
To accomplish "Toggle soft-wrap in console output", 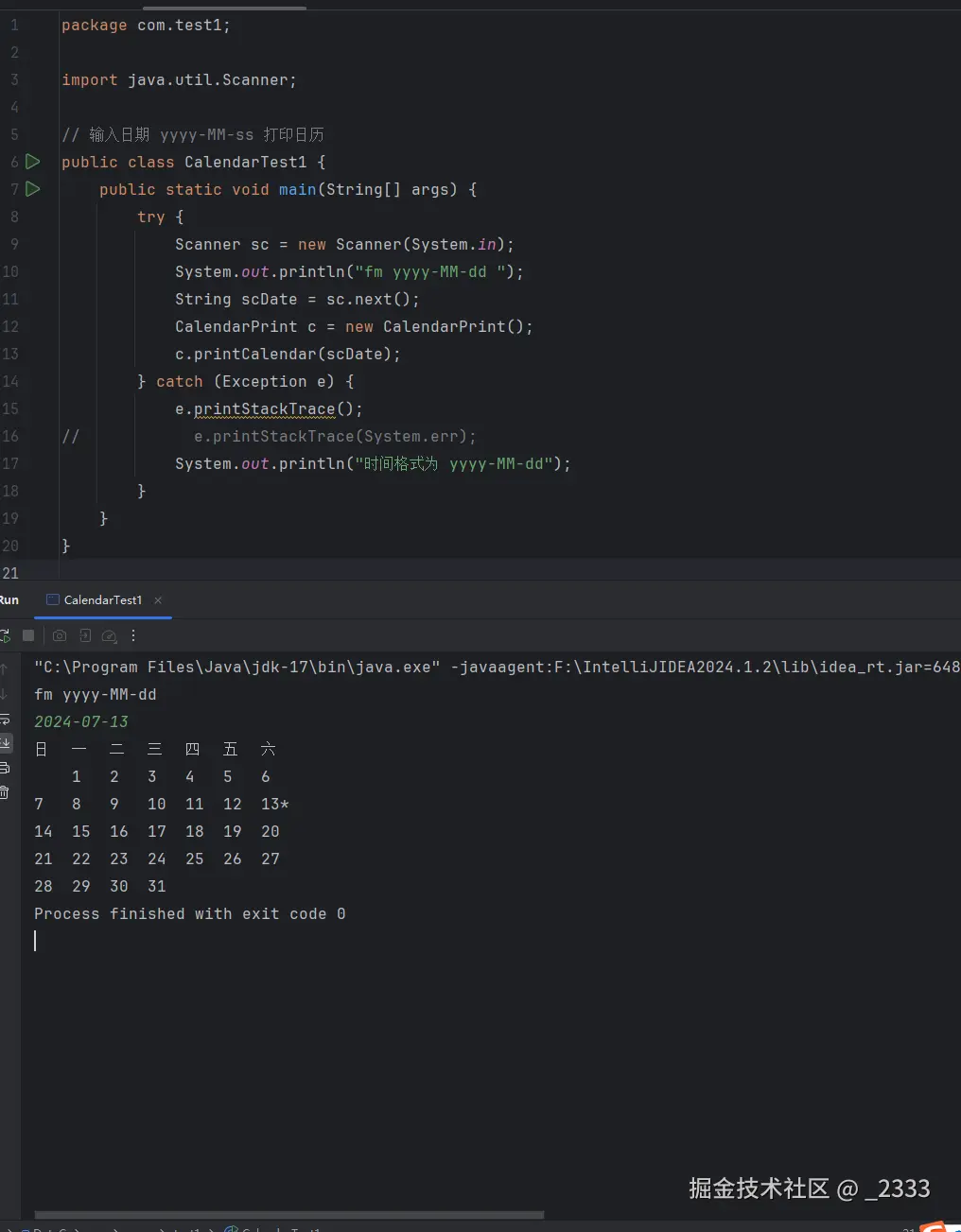I will (5, 719).
